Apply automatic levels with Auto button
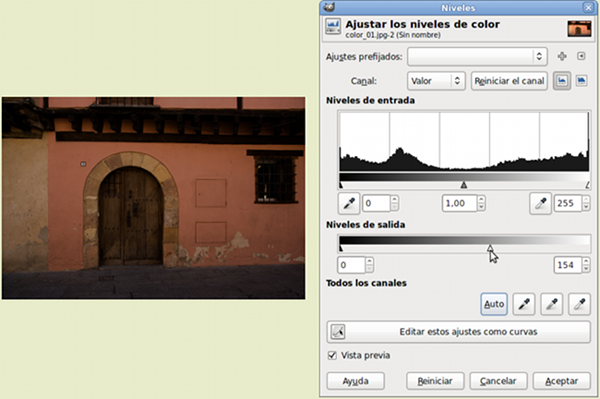Screen dimensions: 600x399 (494, 304)
